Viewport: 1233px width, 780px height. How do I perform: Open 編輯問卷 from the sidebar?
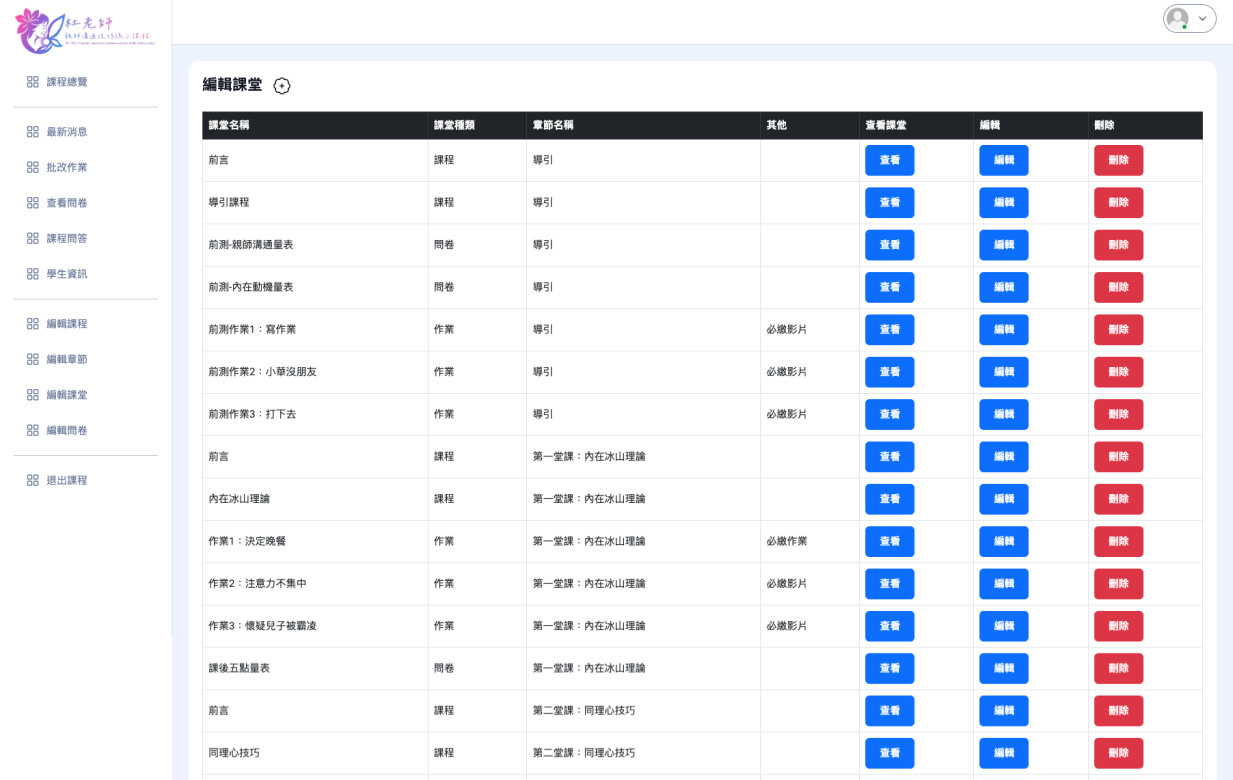point(66,430)
